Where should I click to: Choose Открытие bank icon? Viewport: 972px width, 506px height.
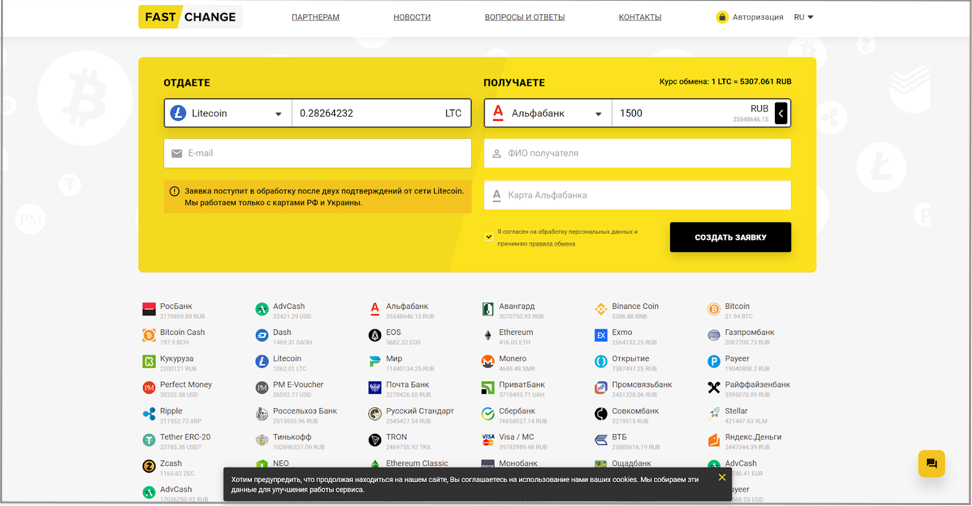(601, 362)
